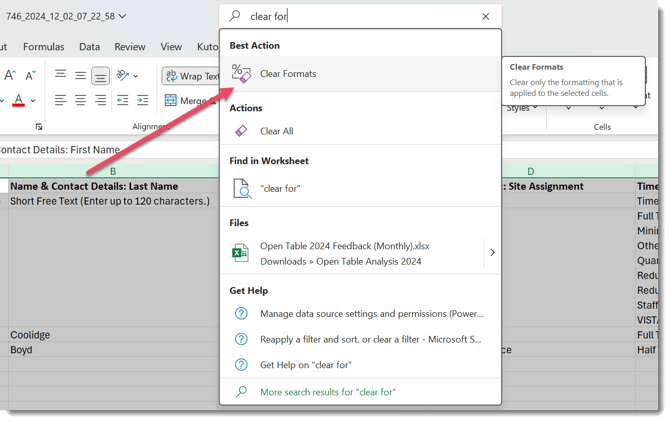
Task: Open Get Help on "clear for"
Action: tap(305, 365)
